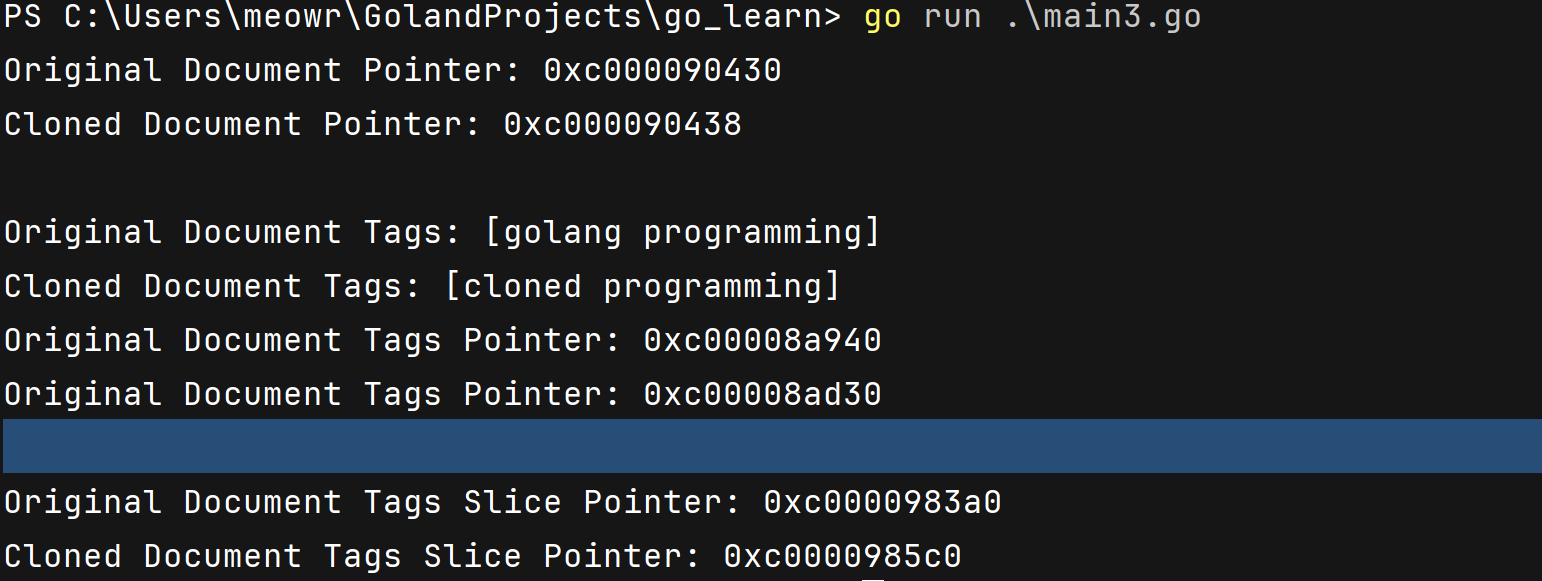The width and height of the screenshot is (1542, 581).
Task: Click "programming" in the Original Document Tags line
Action: click(x=754, y=232)
